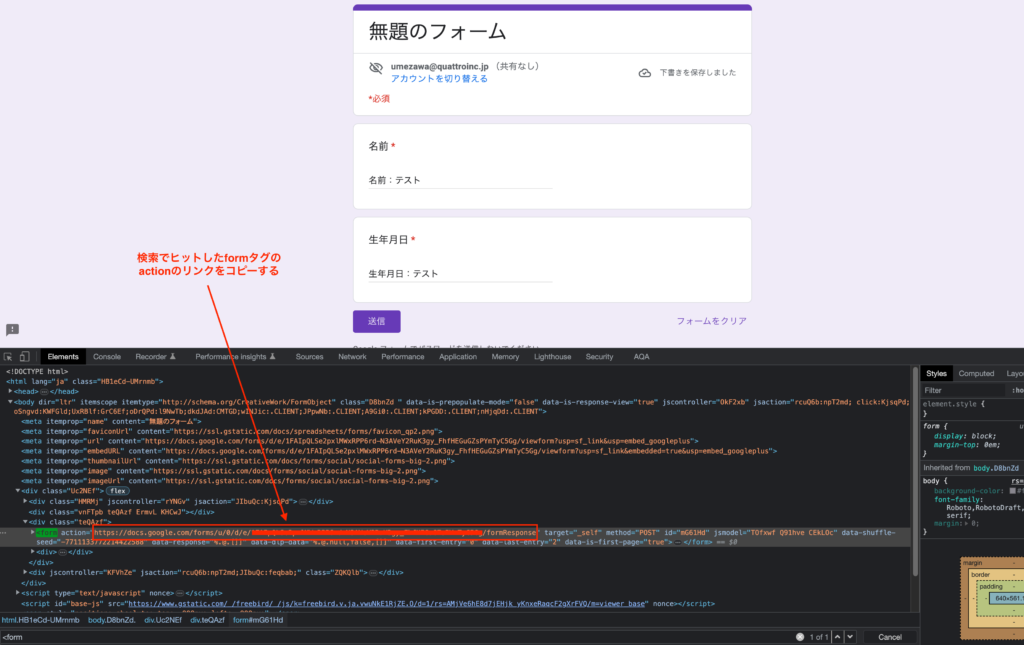Screen dimensions: 1024x645
Task: Expand the highlighted form element node
Action: [32, 532]
